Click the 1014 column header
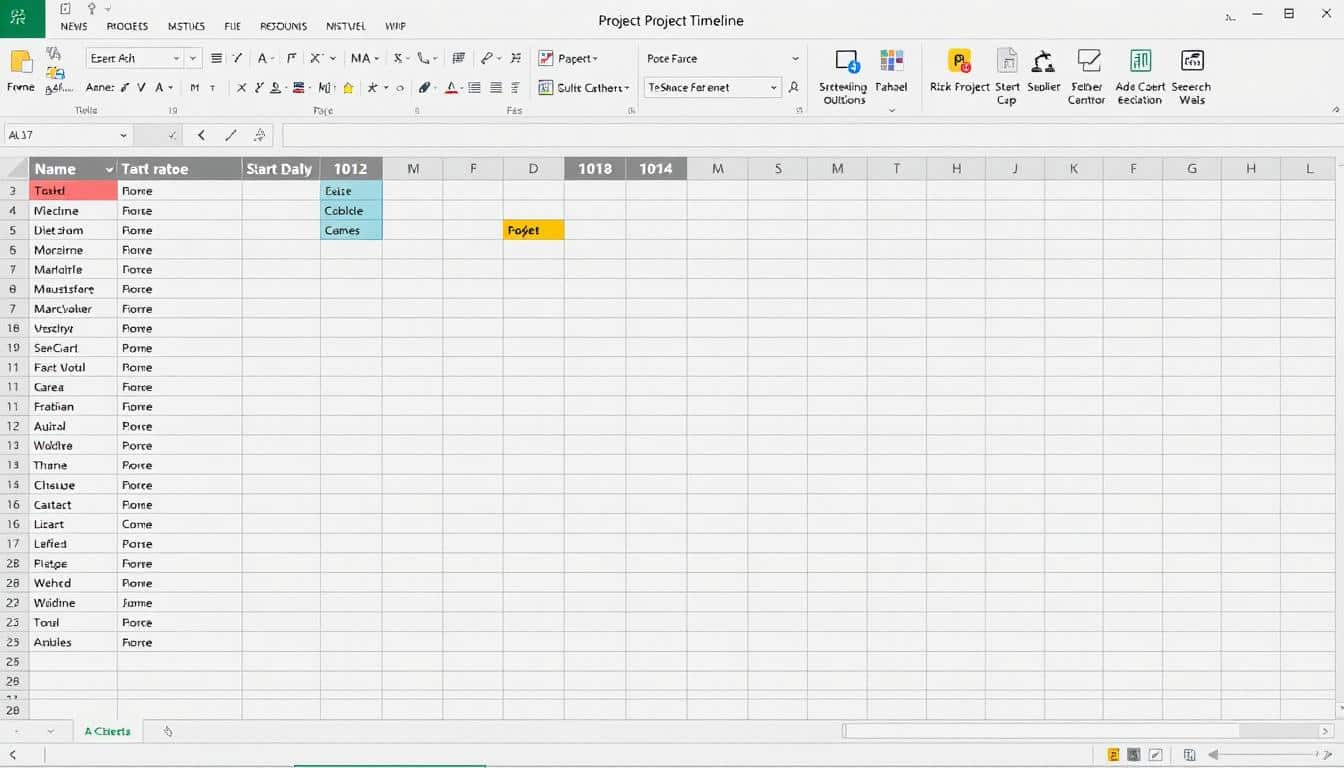This screenshot has width=1344, height=768. (x=656, y=169)
